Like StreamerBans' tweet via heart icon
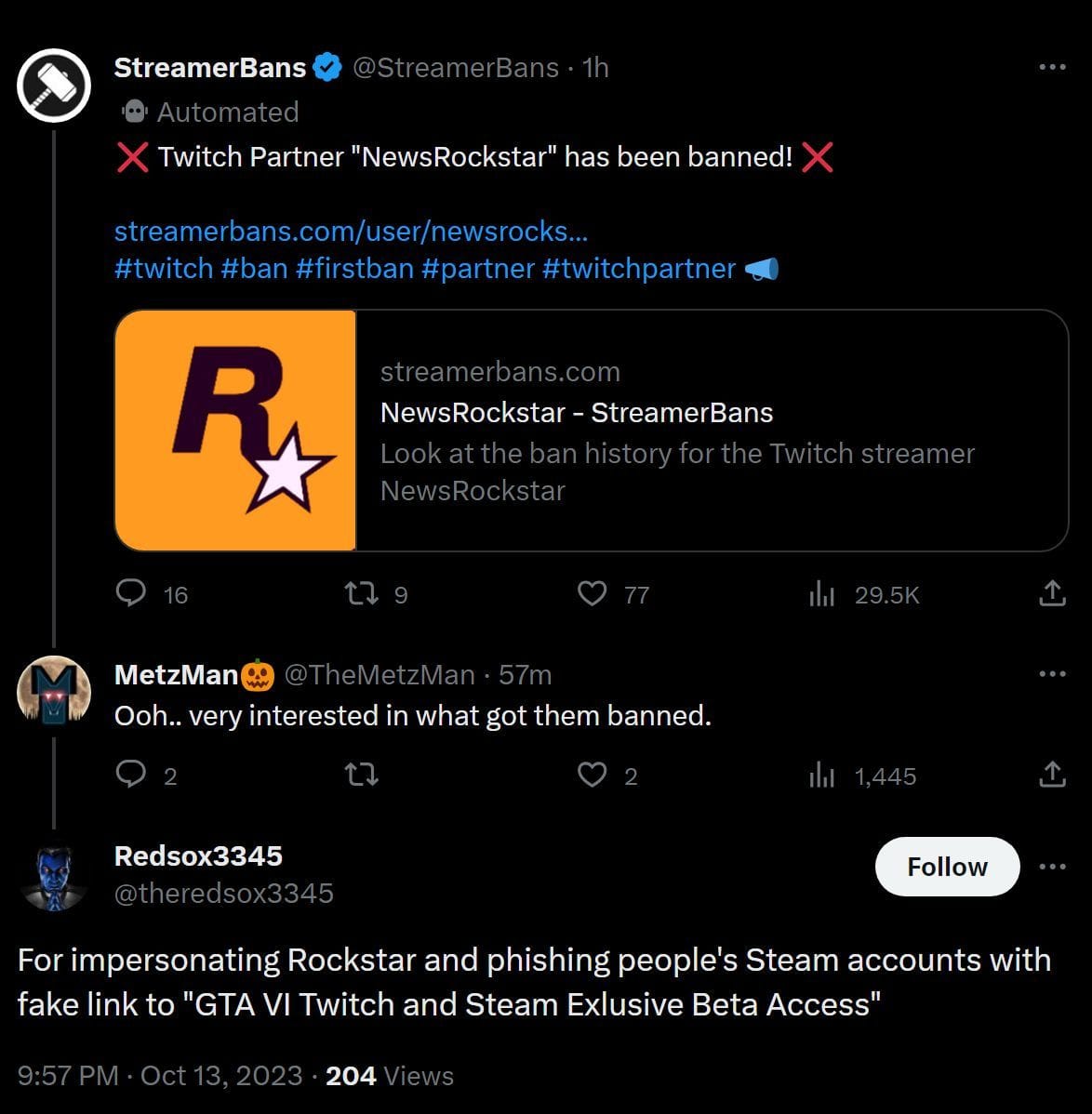 (592, 592)
